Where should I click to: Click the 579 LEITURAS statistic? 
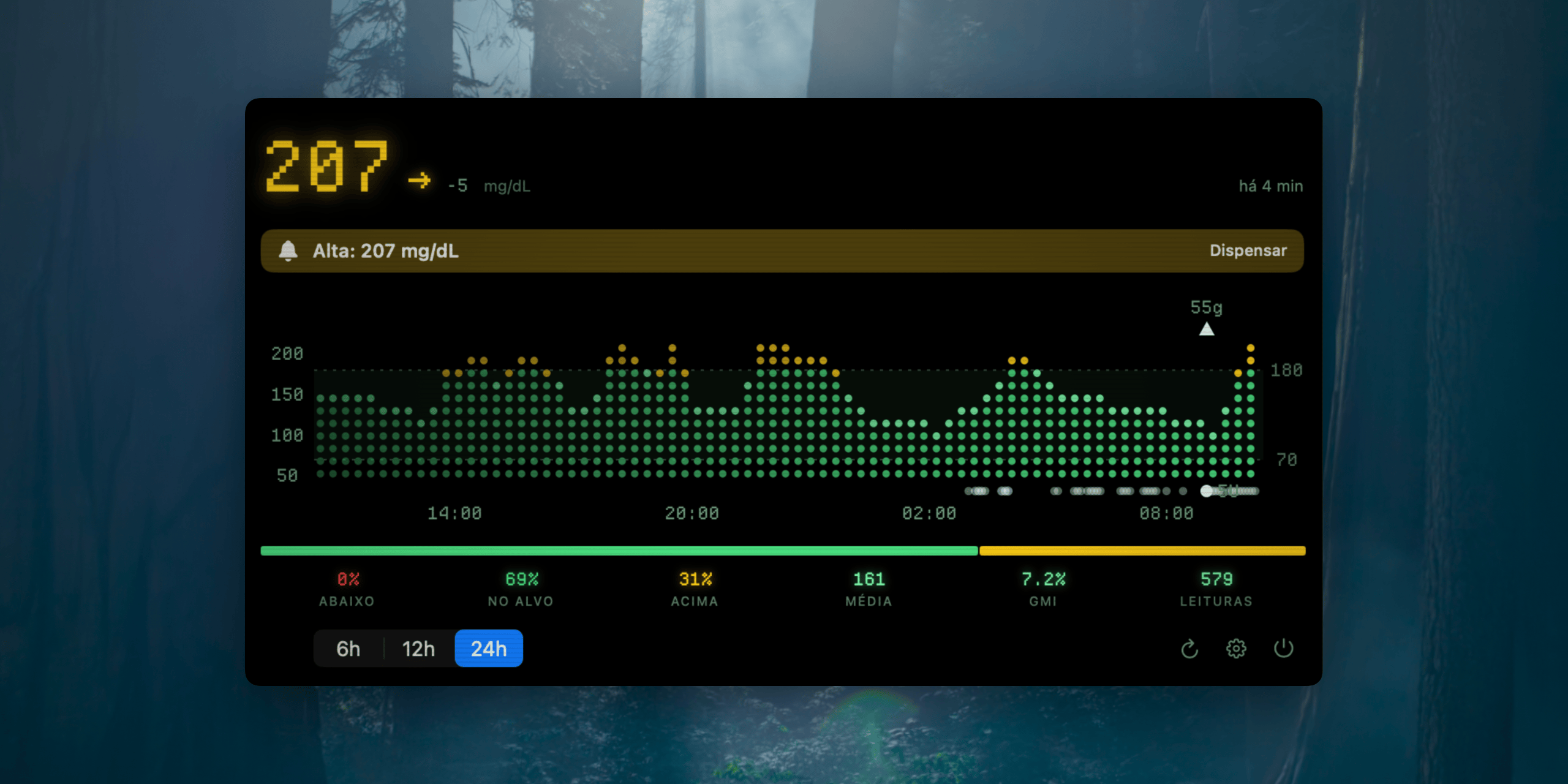tap(1216, 589)
